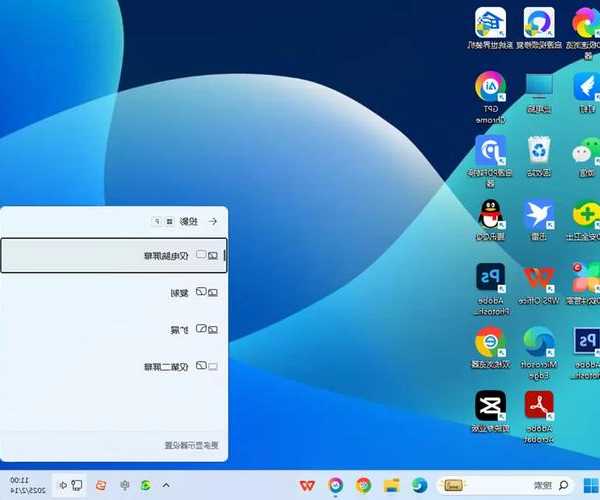This screenshot has width=600, height=500.
Task: Open the This PC monitor icon
Action: 539,88
